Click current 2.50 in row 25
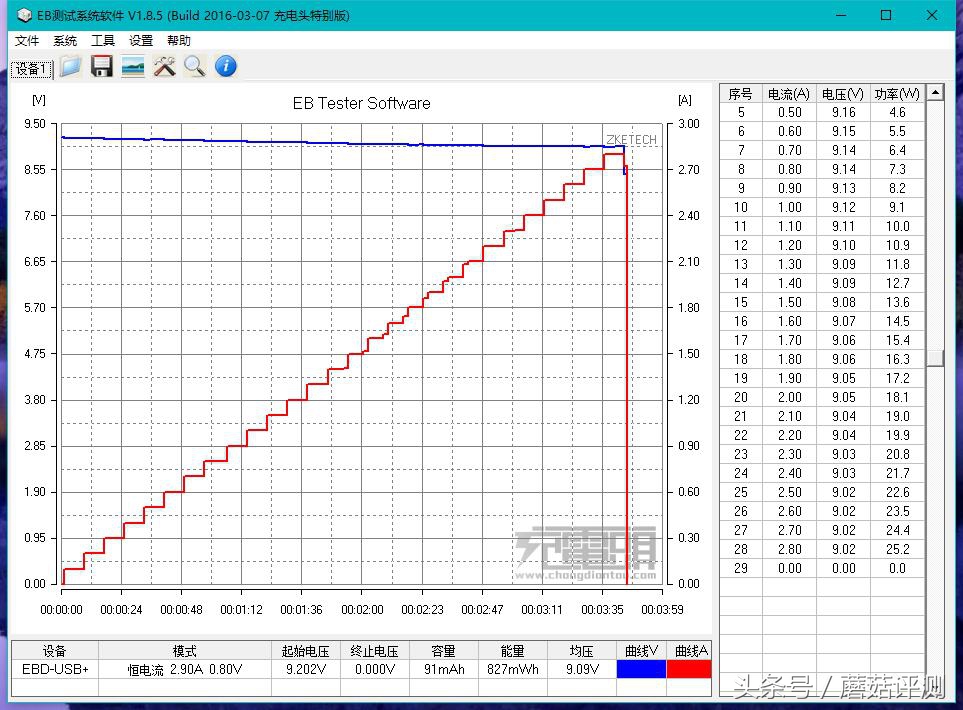 (x=789, y=493)
